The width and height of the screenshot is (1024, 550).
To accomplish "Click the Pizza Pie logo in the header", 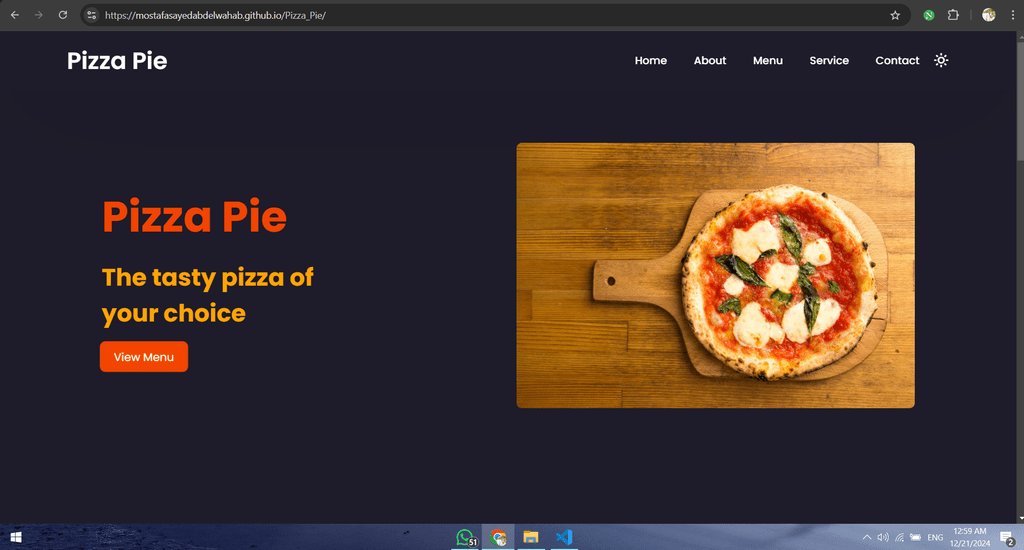I will tap(117, 61).
